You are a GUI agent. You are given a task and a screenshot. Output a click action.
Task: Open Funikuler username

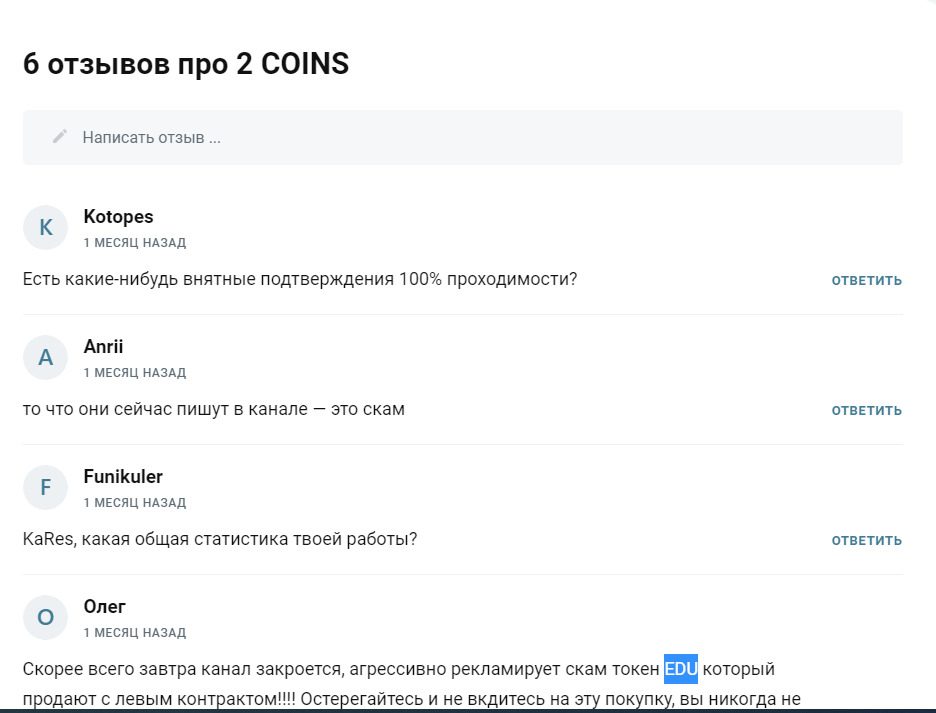pos(123,477)
